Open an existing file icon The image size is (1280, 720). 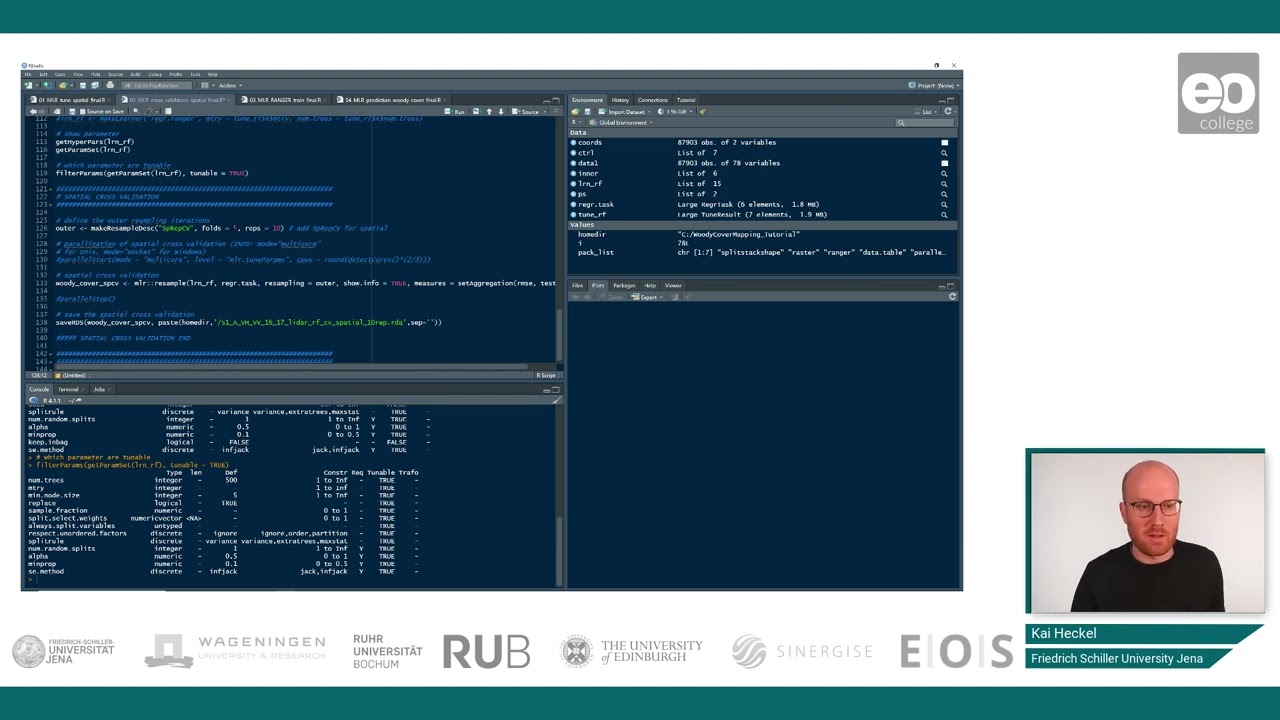63,85
